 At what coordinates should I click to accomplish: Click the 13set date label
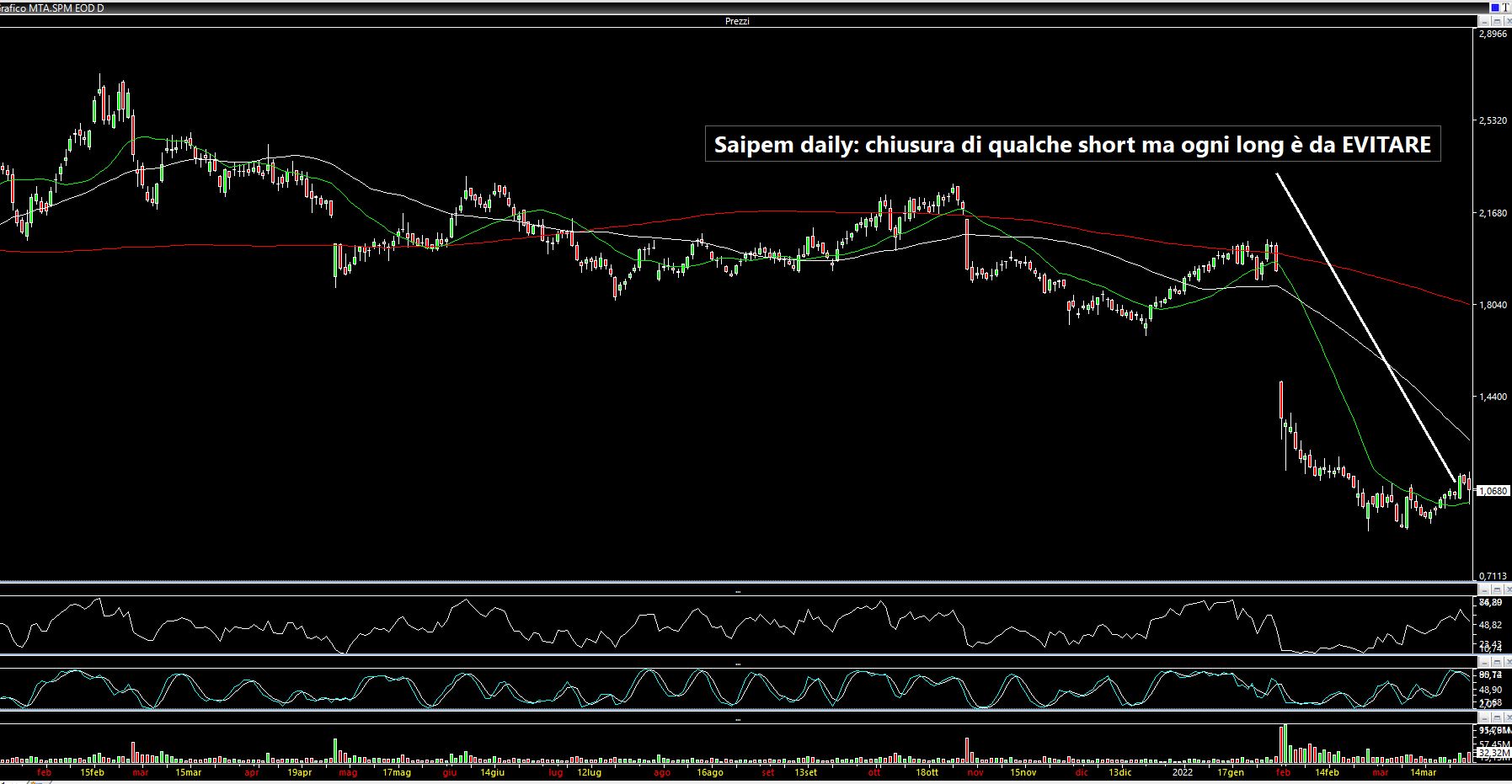click(x=806, y=772)
